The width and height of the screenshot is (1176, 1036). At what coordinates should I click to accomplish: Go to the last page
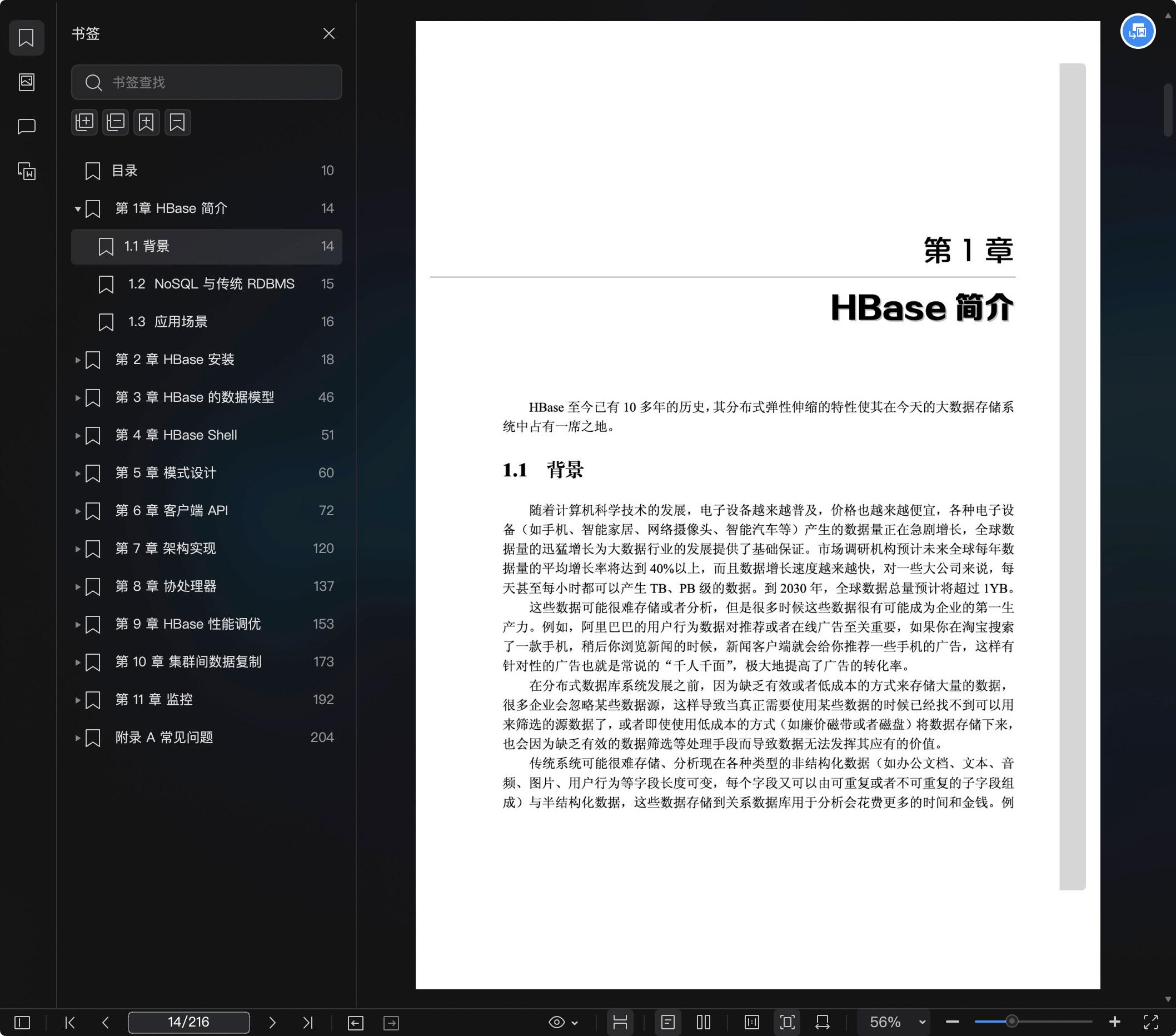tap(308, 1022)
